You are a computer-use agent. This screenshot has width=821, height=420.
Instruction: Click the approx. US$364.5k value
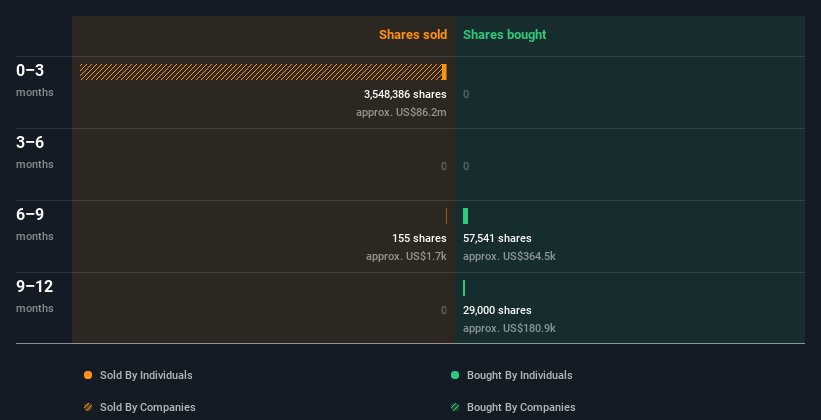pyautogui.click(x=509, y=256)
